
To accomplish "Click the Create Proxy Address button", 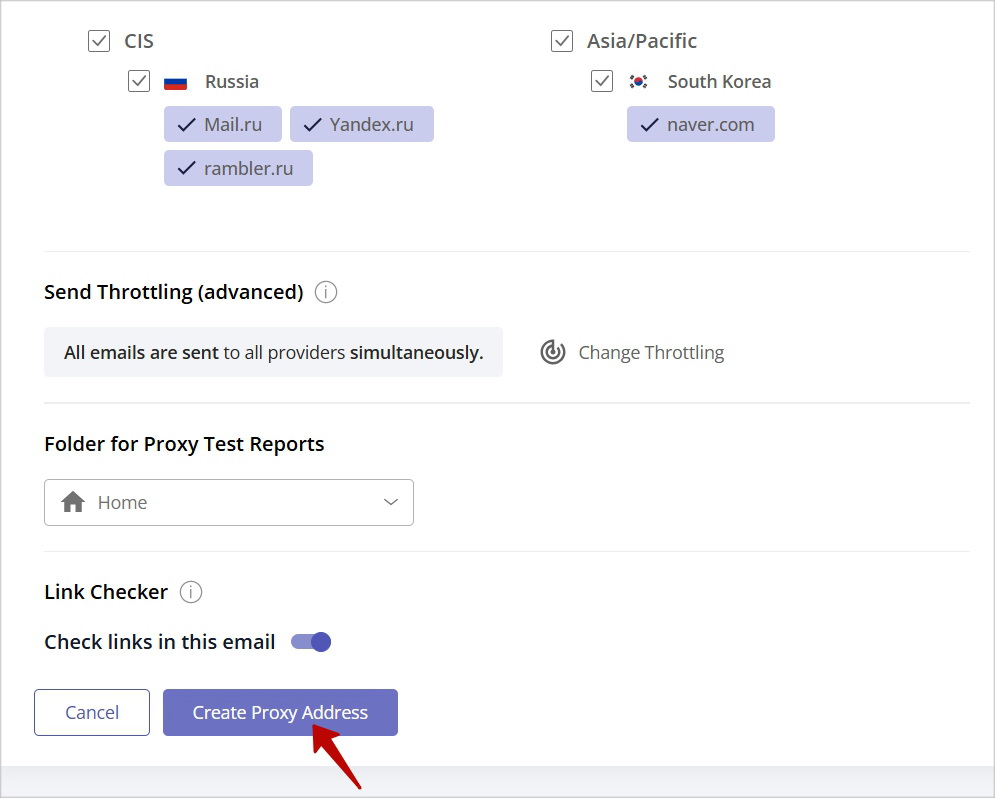I will coord(280,712).
